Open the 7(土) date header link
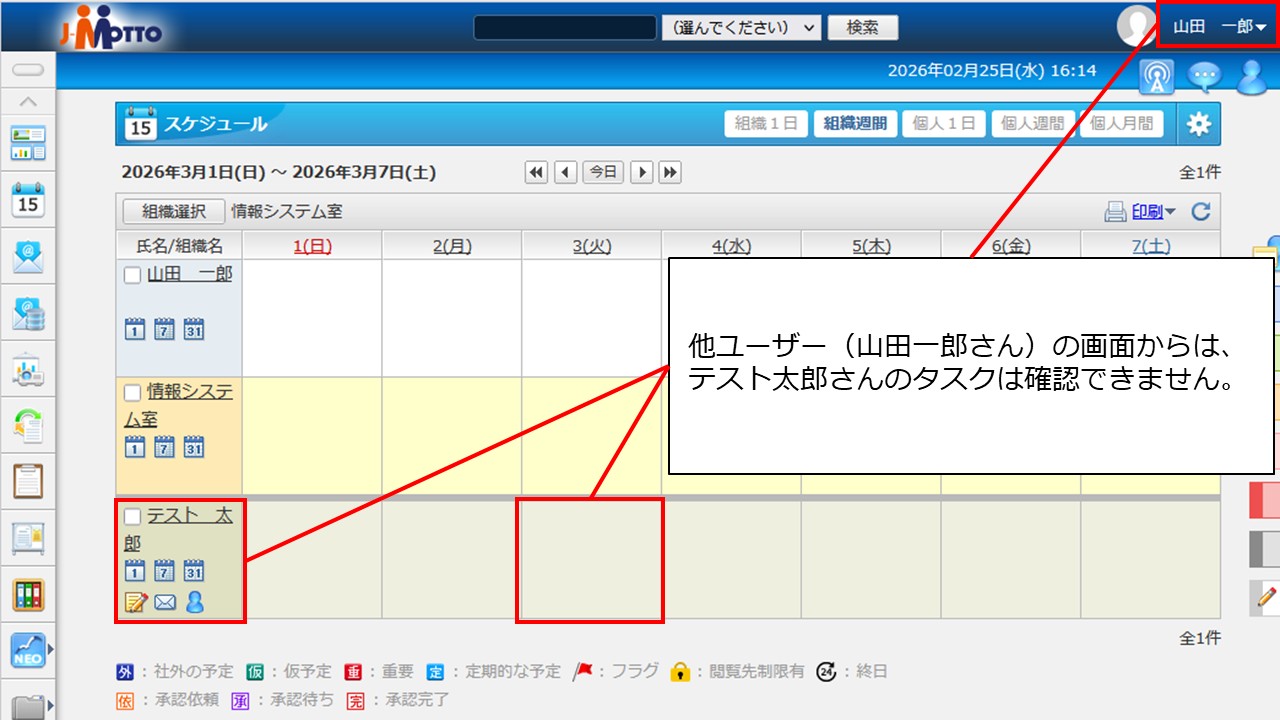 [x=1151, y=246]
